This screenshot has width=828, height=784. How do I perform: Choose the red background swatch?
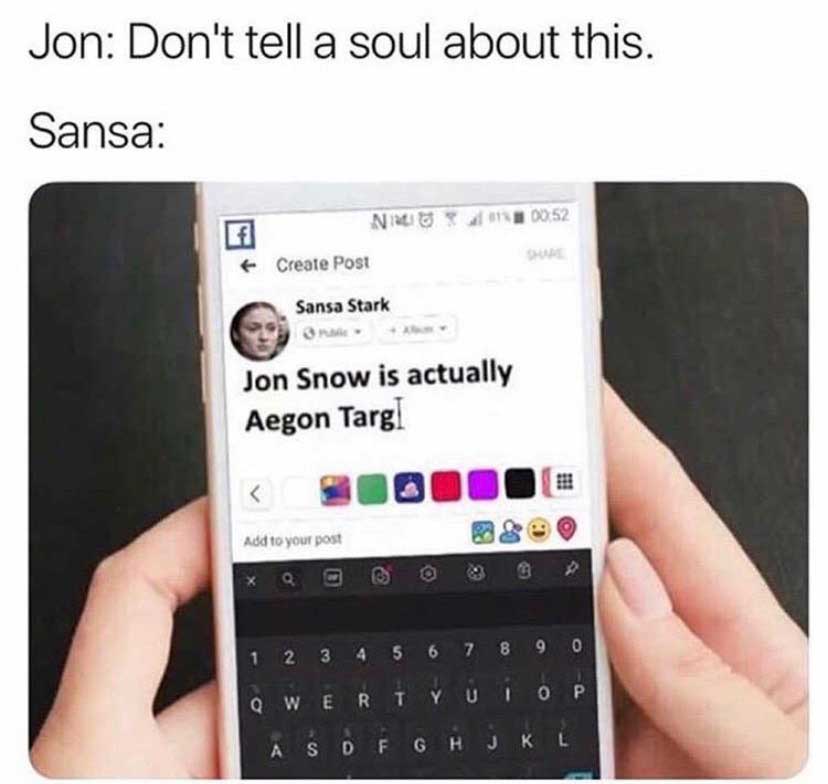[446, 486]
